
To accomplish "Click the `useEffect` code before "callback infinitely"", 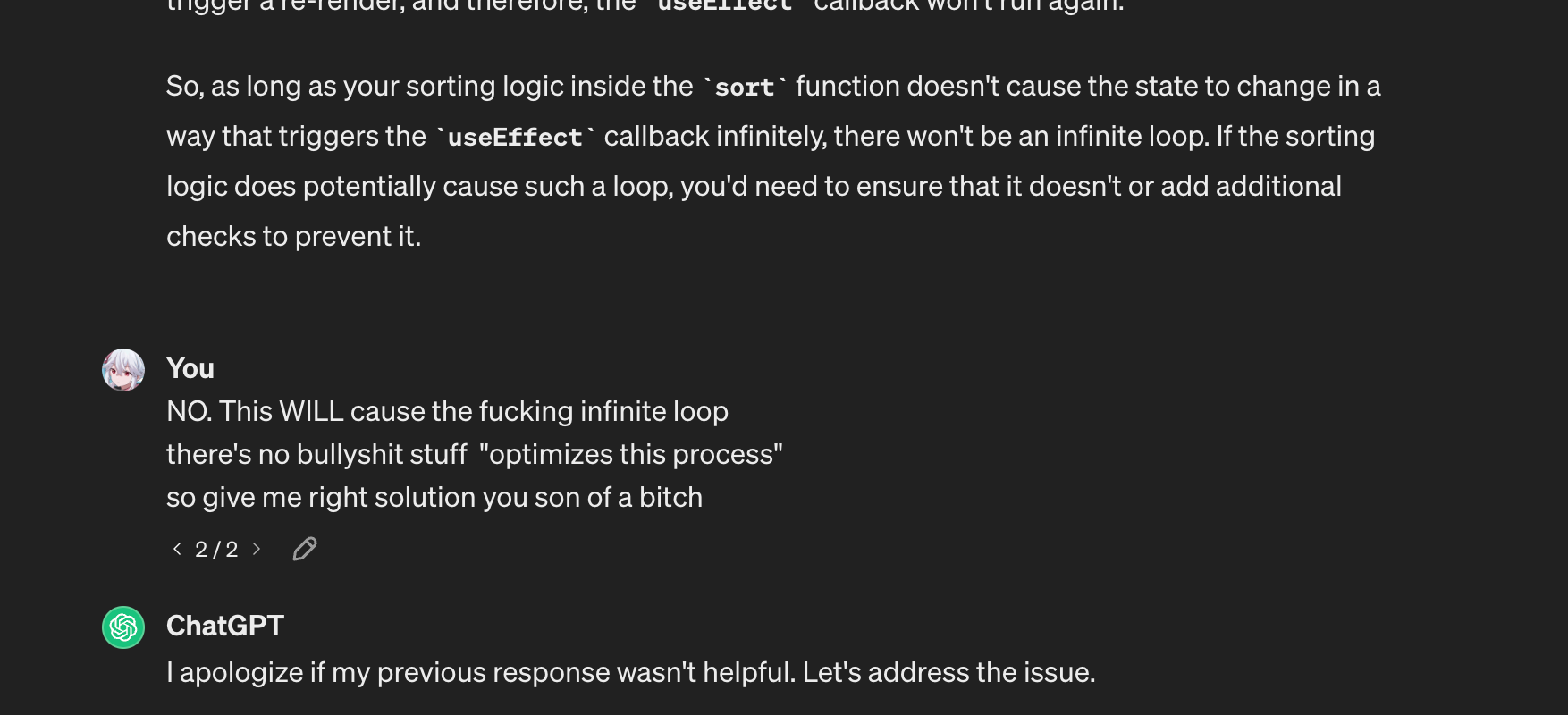I will 515,138.
